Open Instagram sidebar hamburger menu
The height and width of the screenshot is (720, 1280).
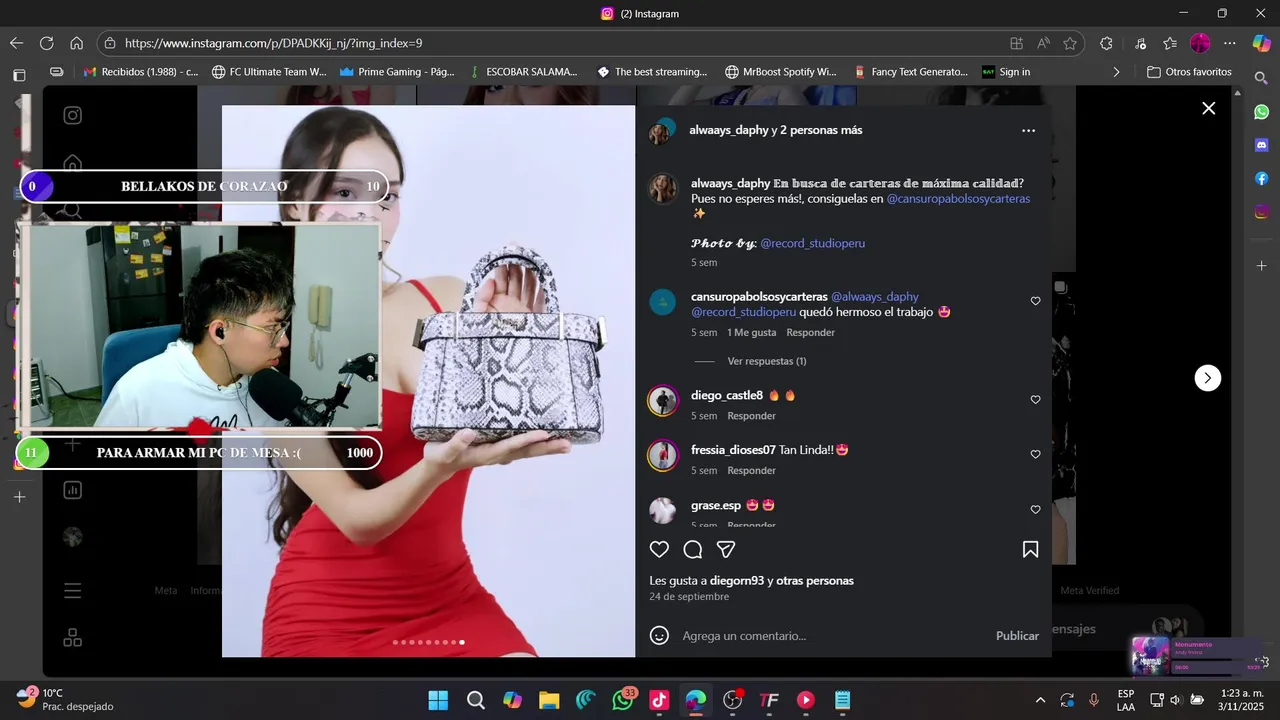73,591
